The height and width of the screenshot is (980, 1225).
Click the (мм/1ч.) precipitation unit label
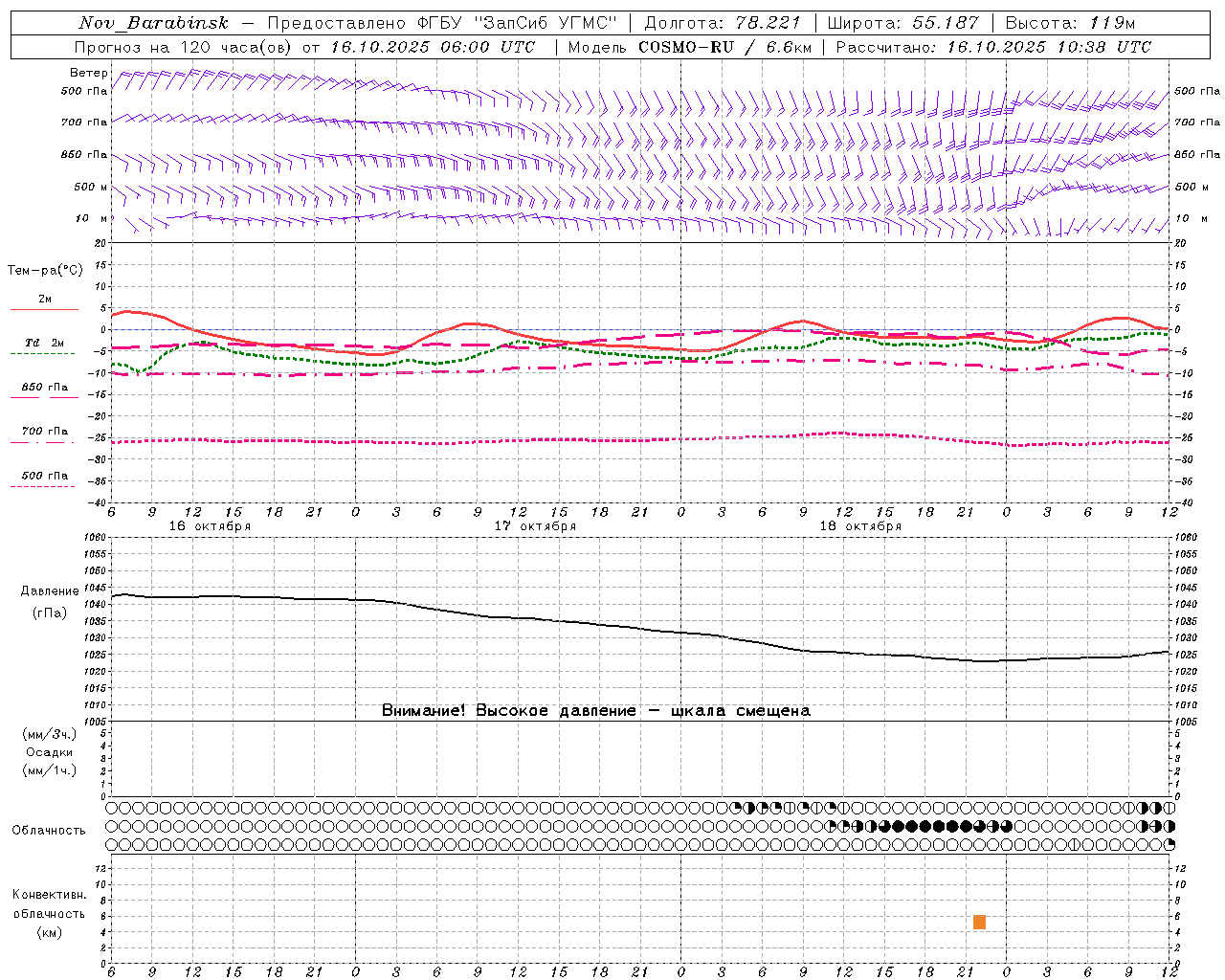50,770
